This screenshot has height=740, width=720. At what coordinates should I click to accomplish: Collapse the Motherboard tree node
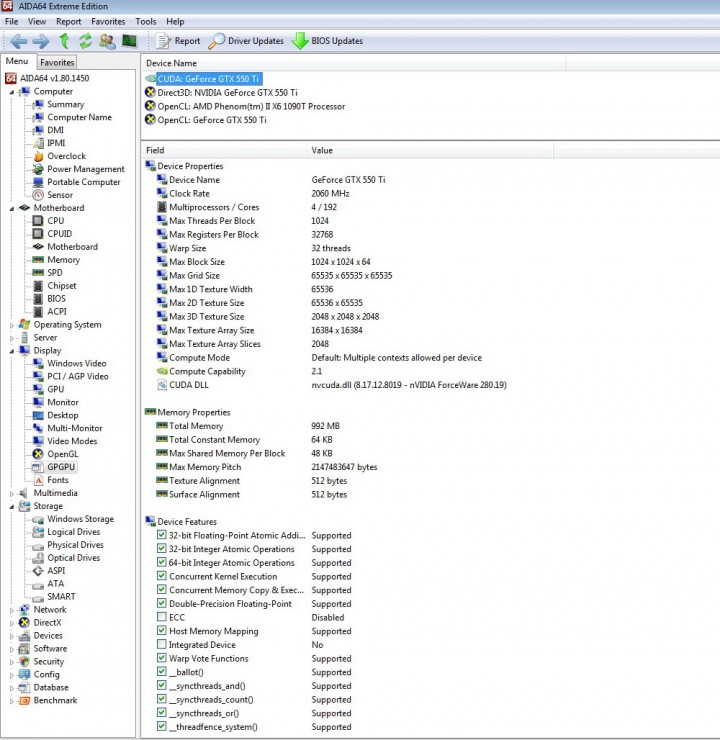[x=12, y=208]
